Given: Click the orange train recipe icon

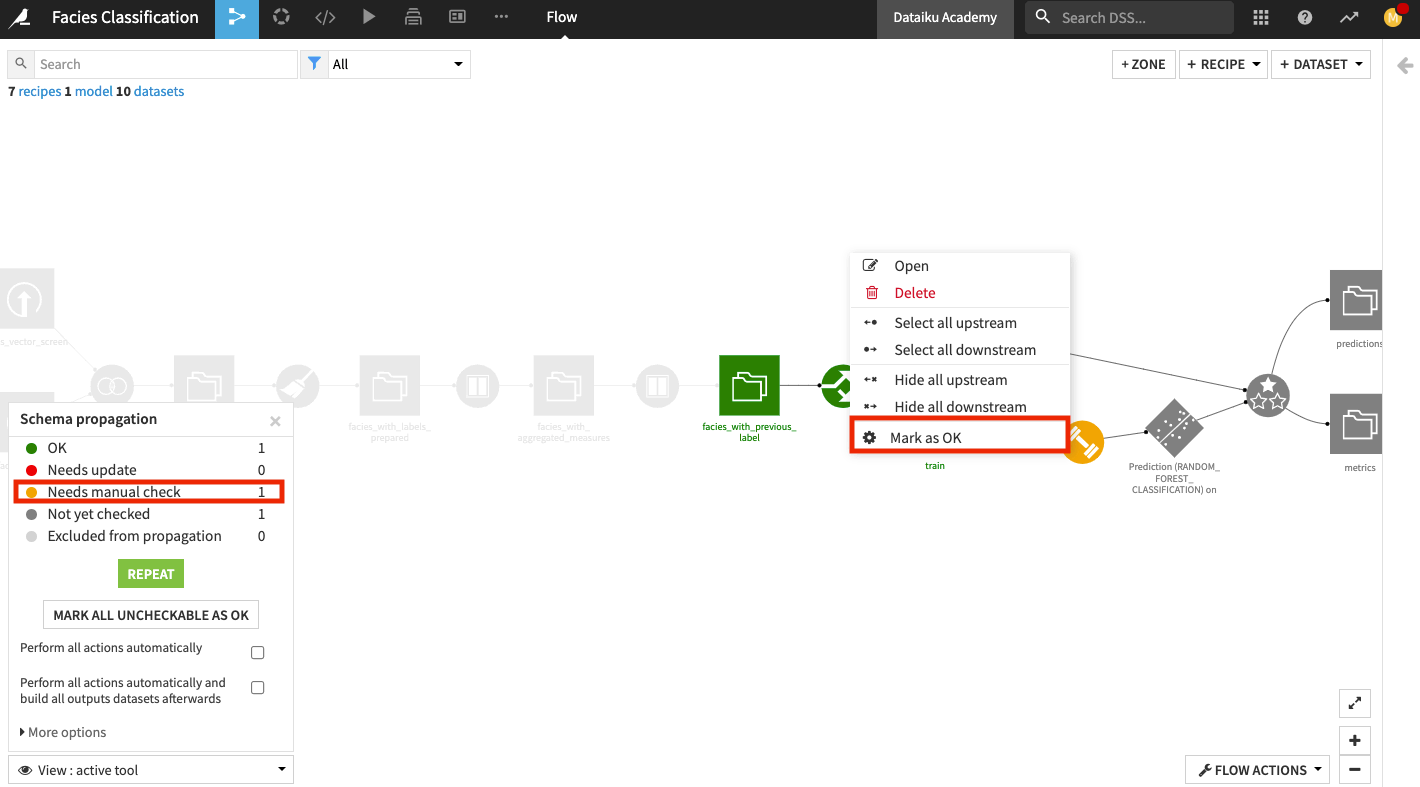Looking at the screenshot, I should [x=1084, y=442].
